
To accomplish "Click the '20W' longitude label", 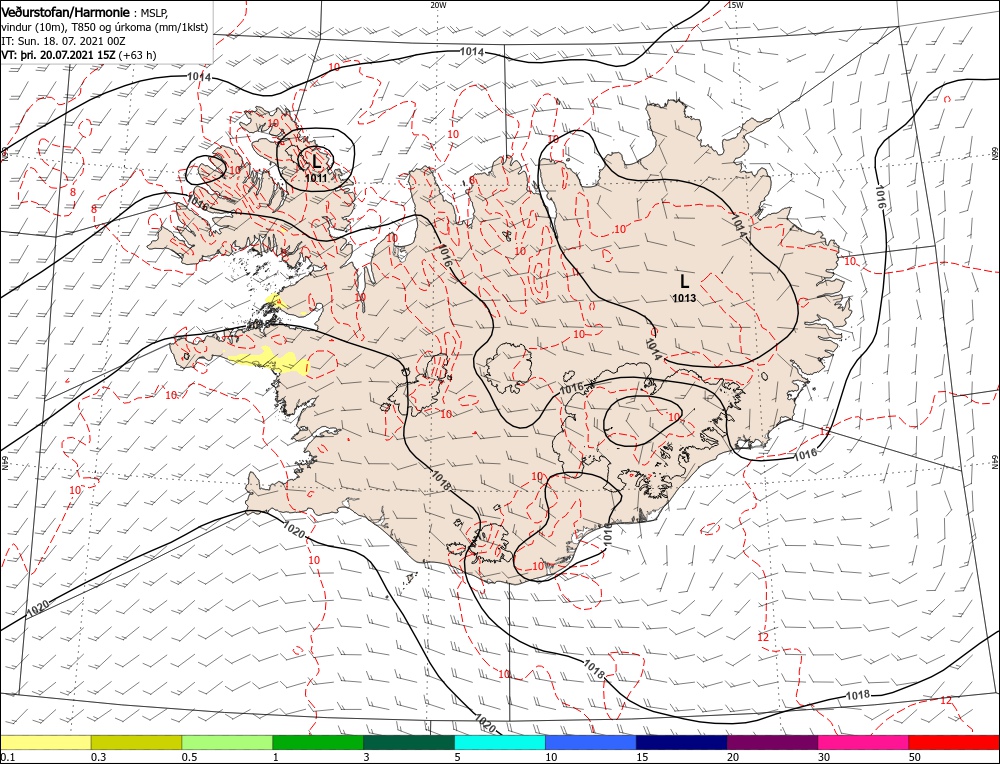I will pyautogui.click(x=438, y=4).
